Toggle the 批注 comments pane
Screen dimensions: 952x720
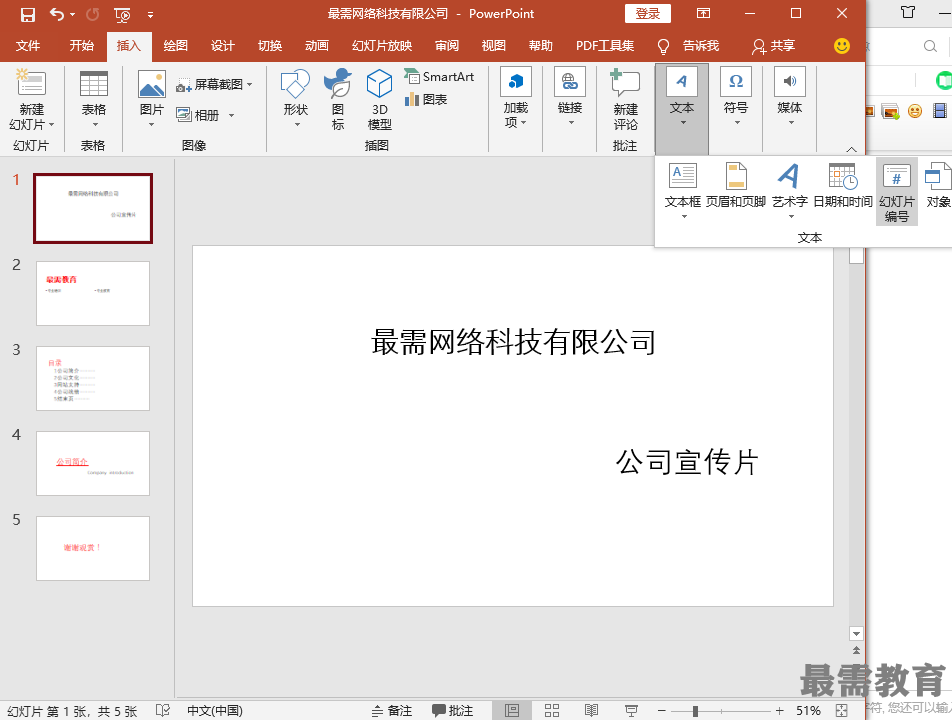click(452, 710)
